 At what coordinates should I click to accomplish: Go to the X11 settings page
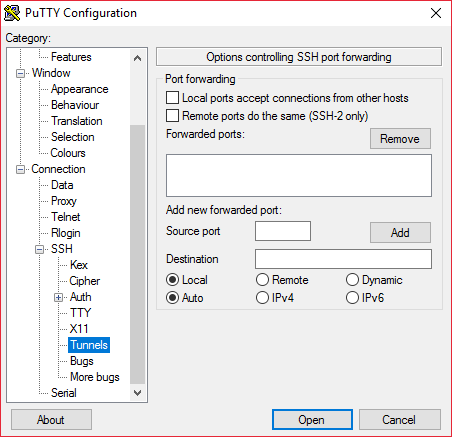tap(79, 329)
